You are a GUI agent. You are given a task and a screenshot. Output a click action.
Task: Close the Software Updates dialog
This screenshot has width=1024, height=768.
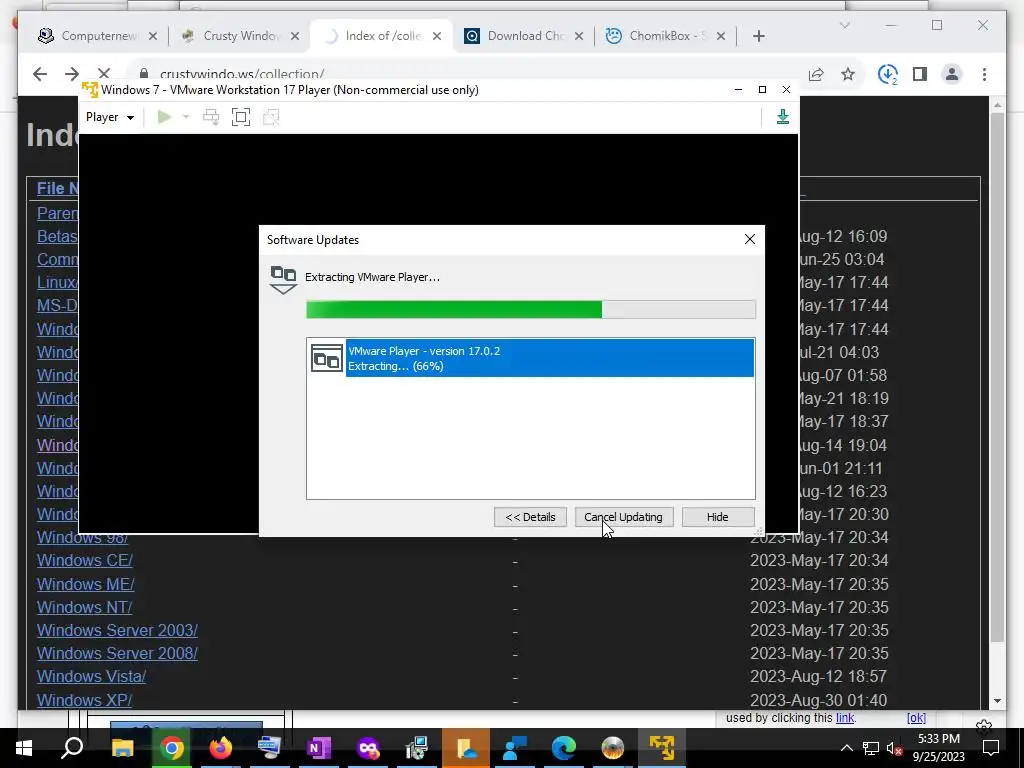pyautogui.click(x=750, y=239)
